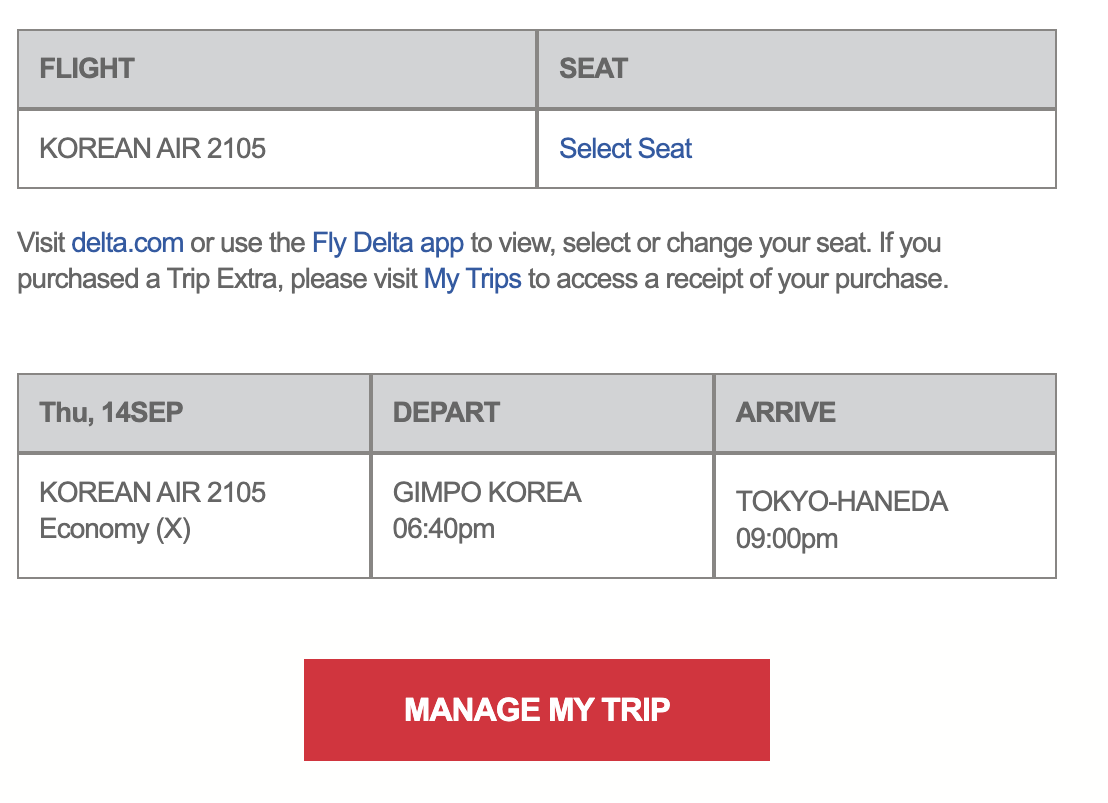The height and width of the screenshot is (803, 1108).
Task: Open the Fly Delta app link
Action: [388, 242]
